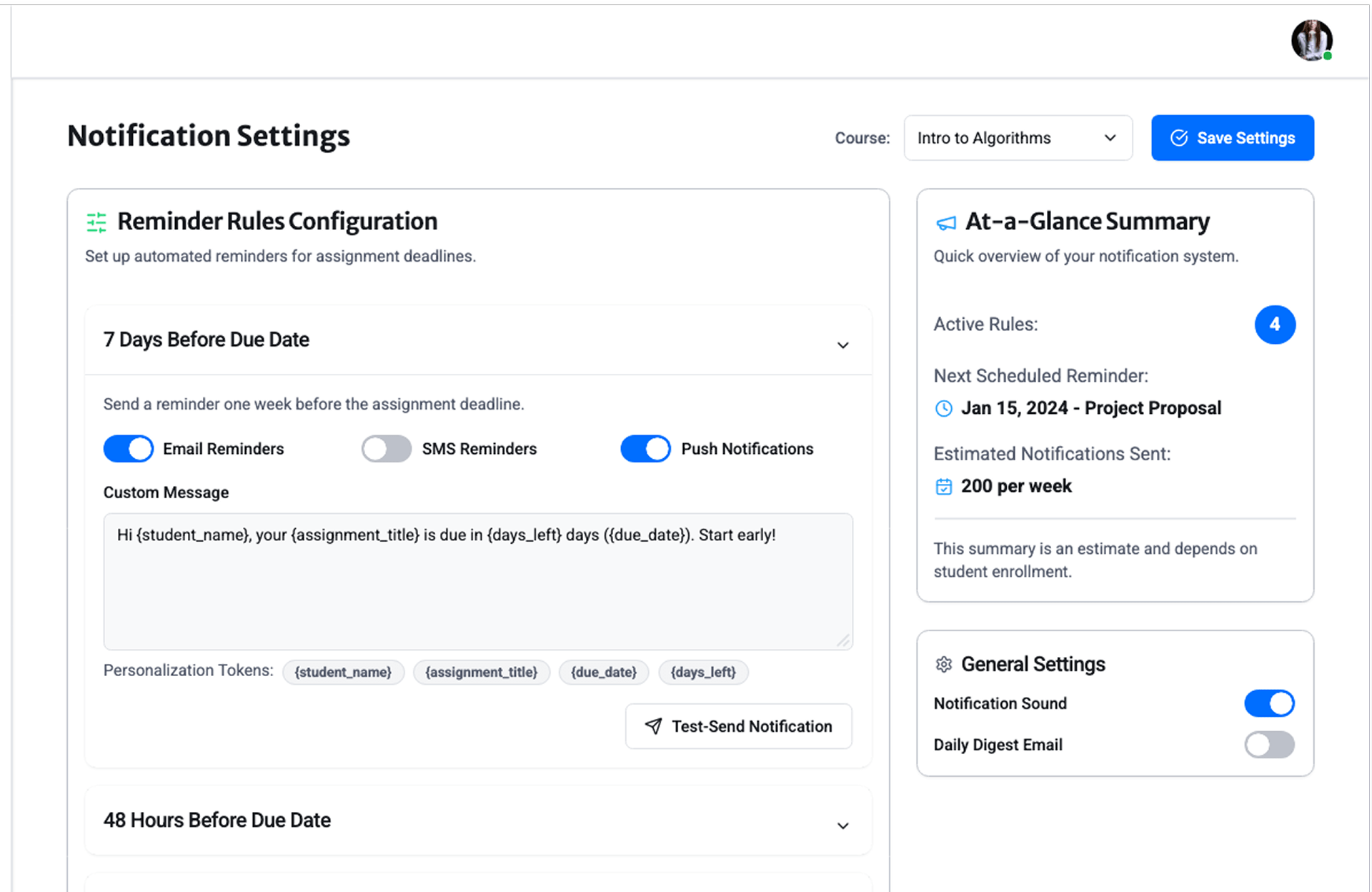Click the Active Rules count badge
This screenshot has width=1372, height=892.
point(1274,324)
